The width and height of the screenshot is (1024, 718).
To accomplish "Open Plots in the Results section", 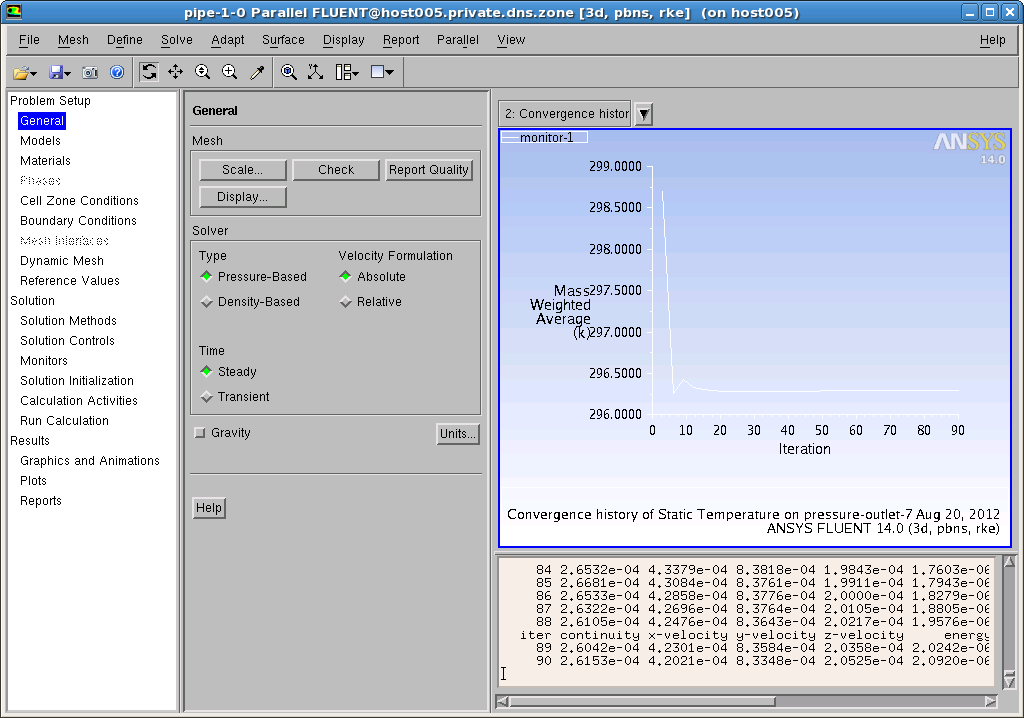I will [33, 481].
